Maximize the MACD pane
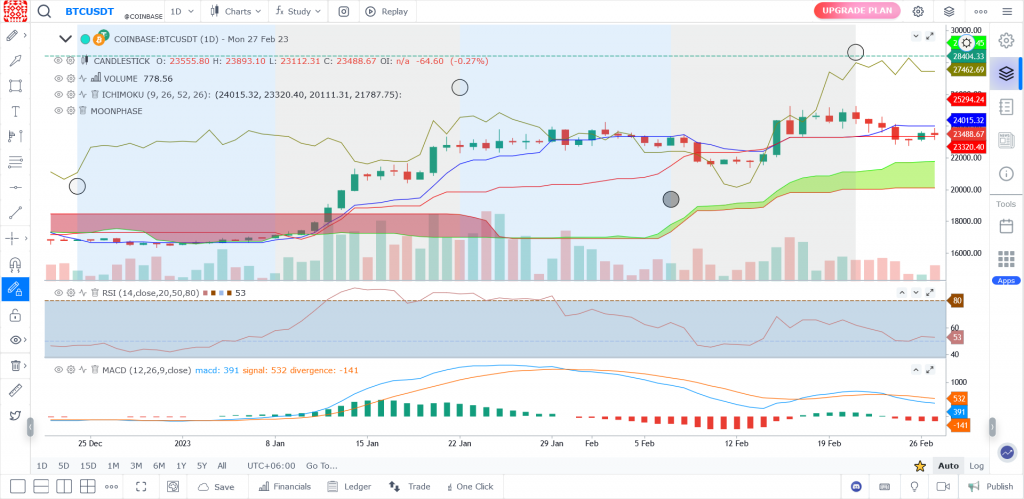This screenshot has height=499, width=1024. (x=931, y=370)
